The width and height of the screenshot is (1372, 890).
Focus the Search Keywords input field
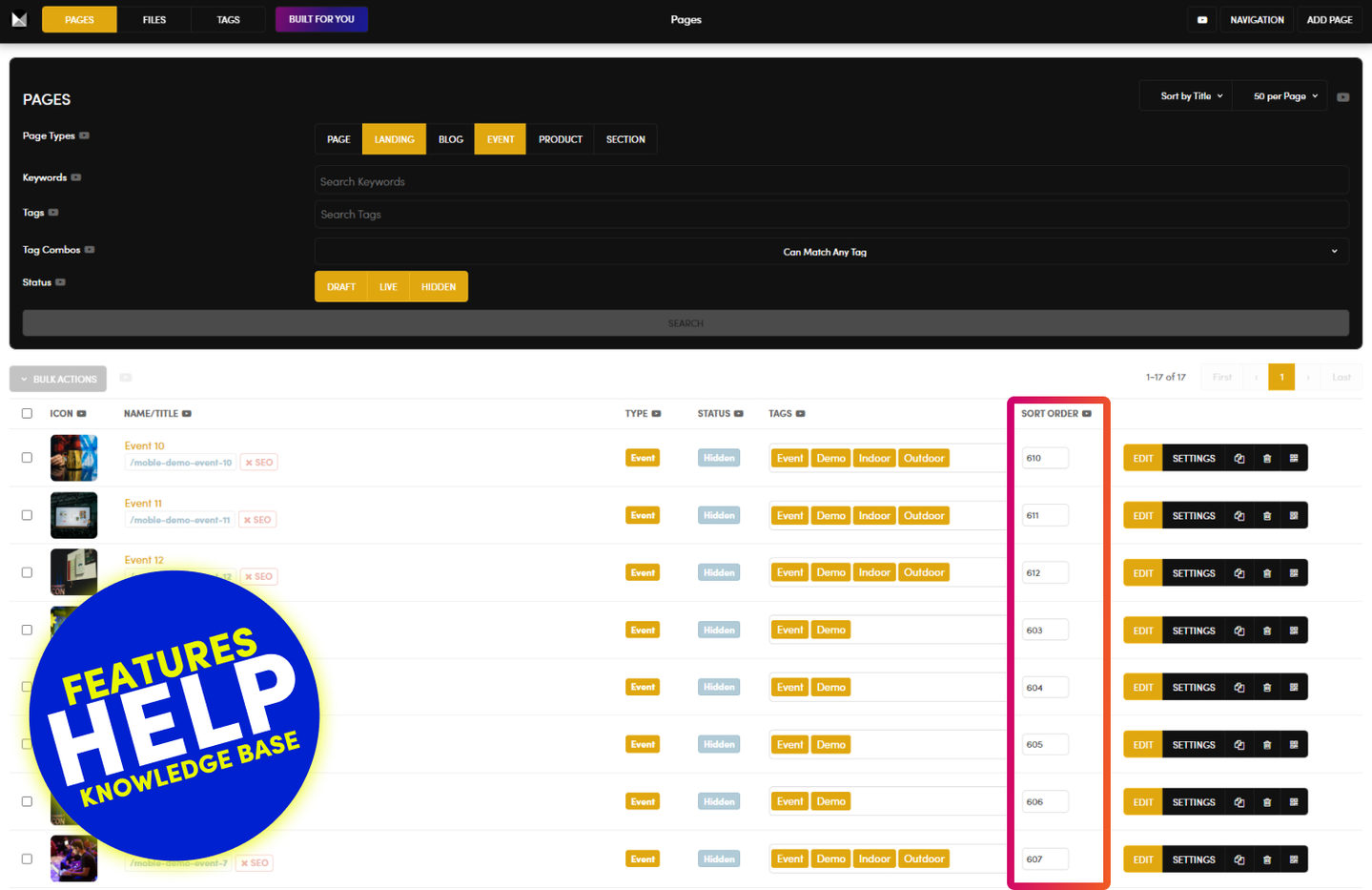click(830, 181)
